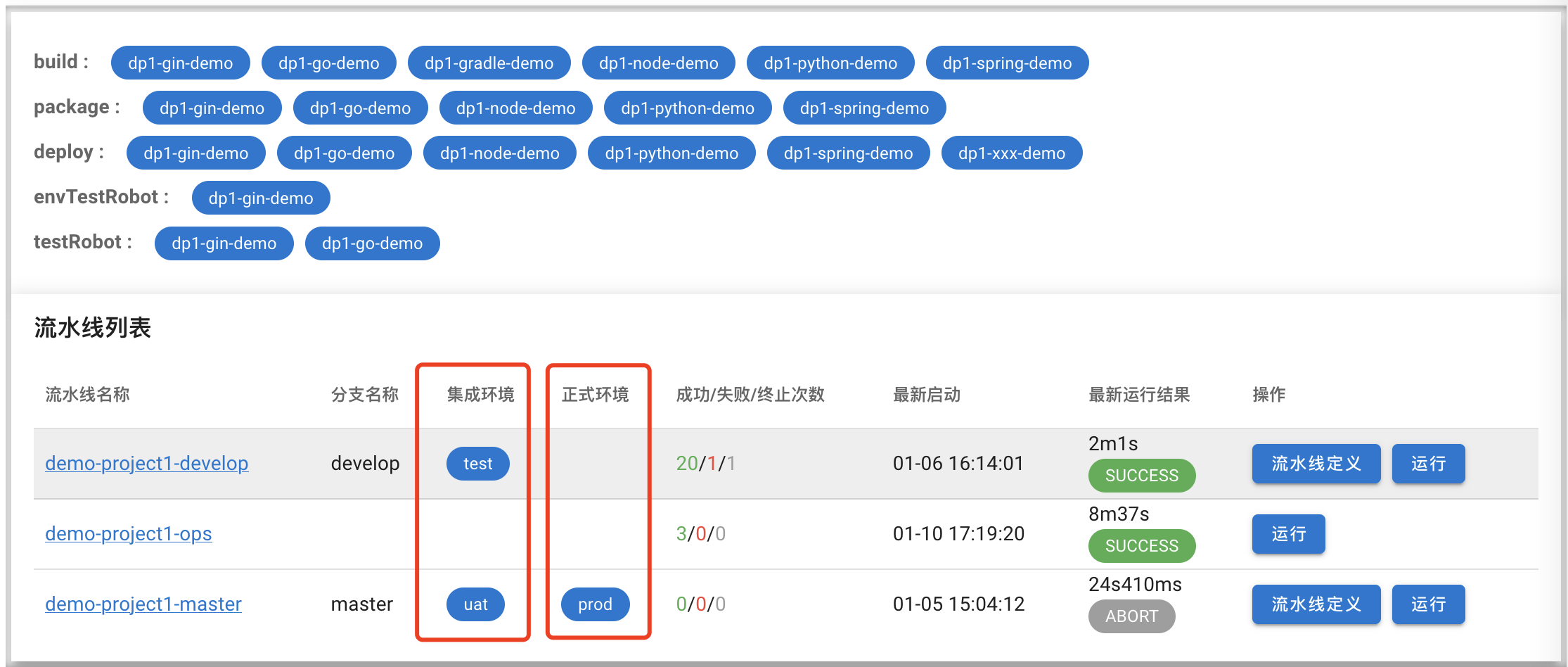Select the dp1-gin-demo build badge
The width and height of the screenshot is (1568, 667).
[180, 63]
